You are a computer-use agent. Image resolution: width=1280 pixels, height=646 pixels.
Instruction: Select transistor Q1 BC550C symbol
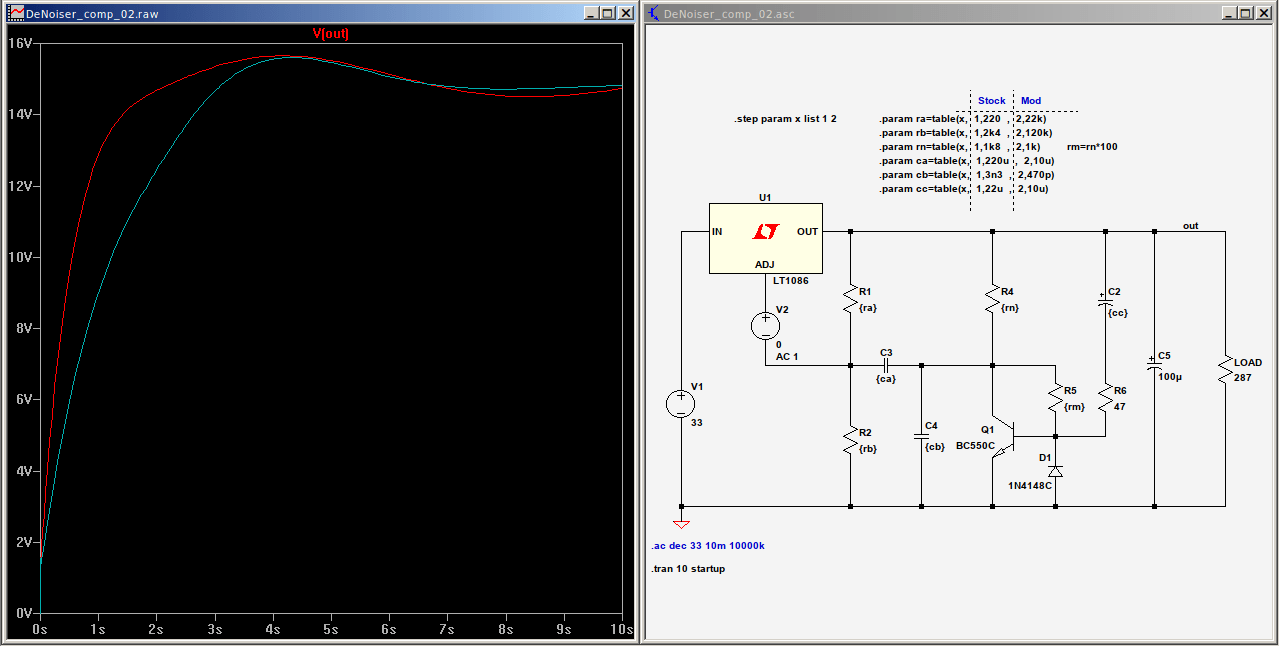click(x=1003, y=435)
